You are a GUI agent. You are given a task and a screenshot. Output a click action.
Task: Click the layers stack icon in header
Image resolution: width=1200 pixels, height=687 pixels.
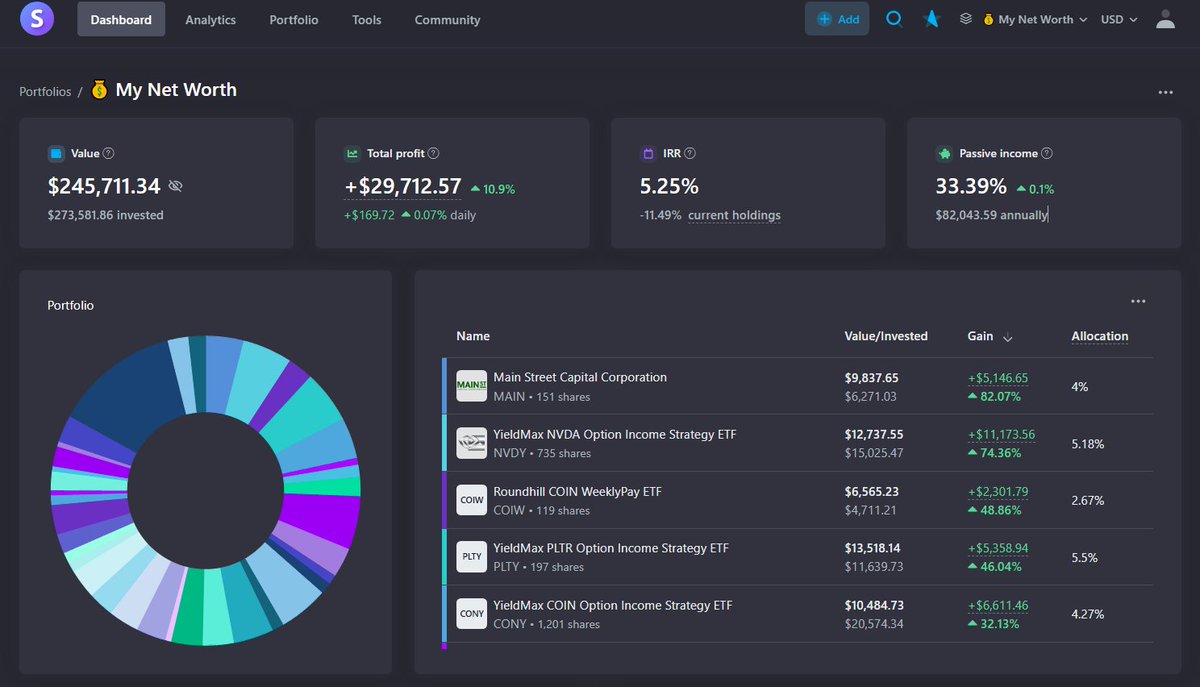point(965,19)
